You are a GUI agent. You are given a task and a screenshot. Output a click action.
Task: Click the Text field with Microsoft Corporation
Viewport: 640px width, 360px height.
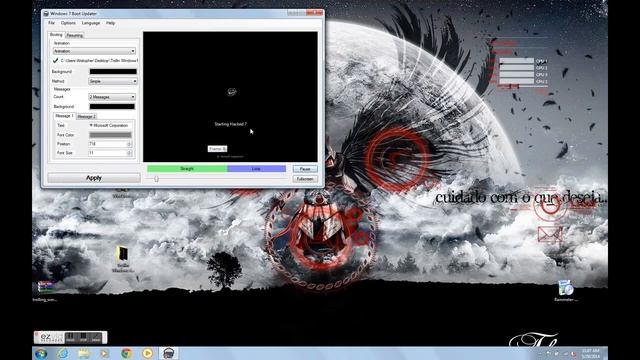[110, 126]
